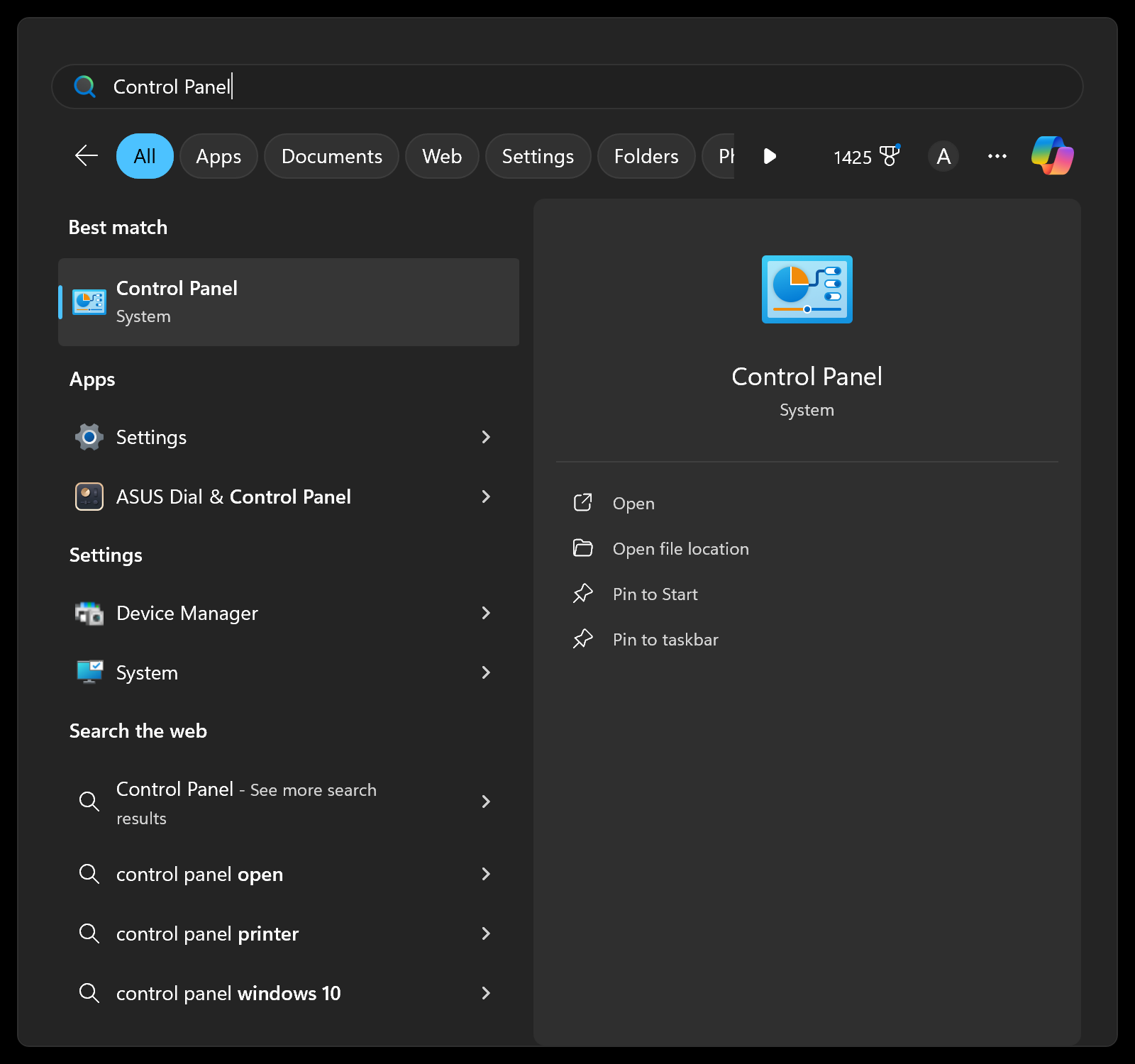Open the Copilot icon

pyautogui.click(x=1053, y=155)
